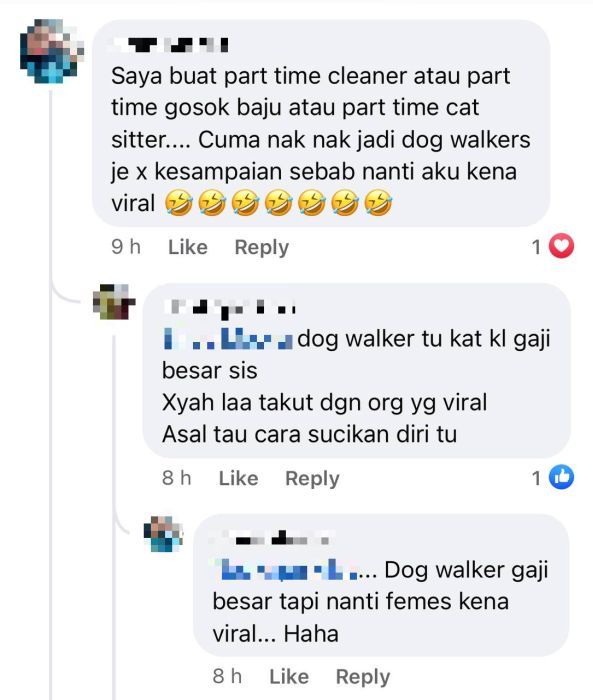Open the first commenter's blurred name
593x700 pixels.
172,45
